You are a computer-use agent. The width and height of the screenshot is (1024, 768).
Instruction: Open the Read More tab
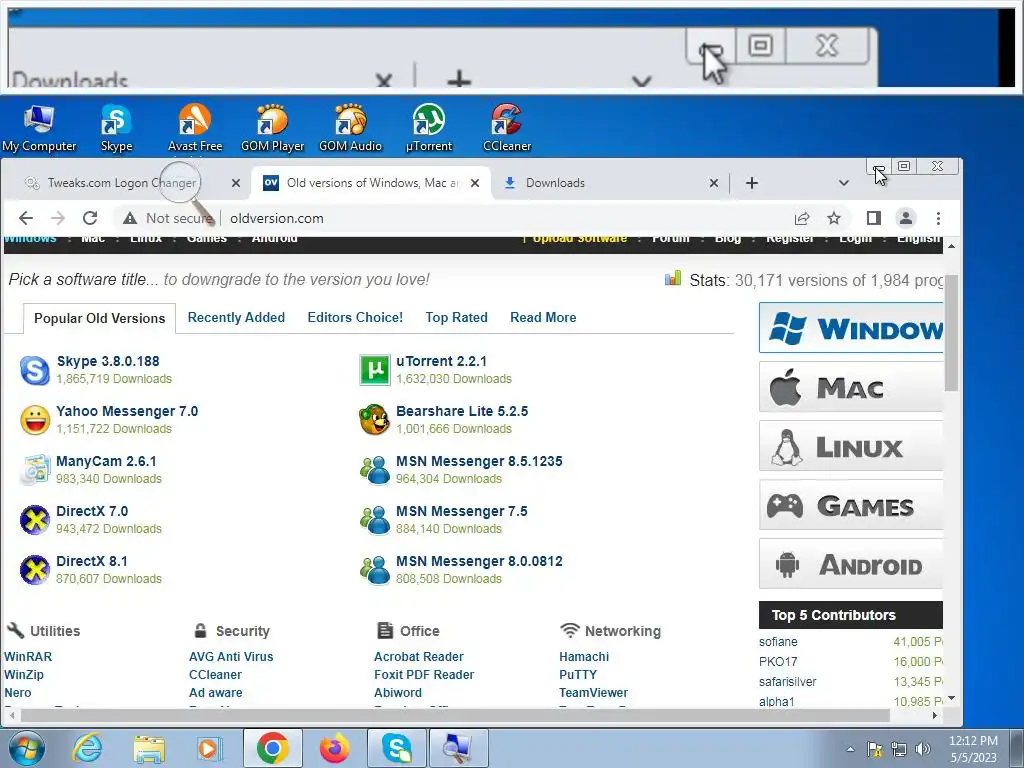pos(543,317)
